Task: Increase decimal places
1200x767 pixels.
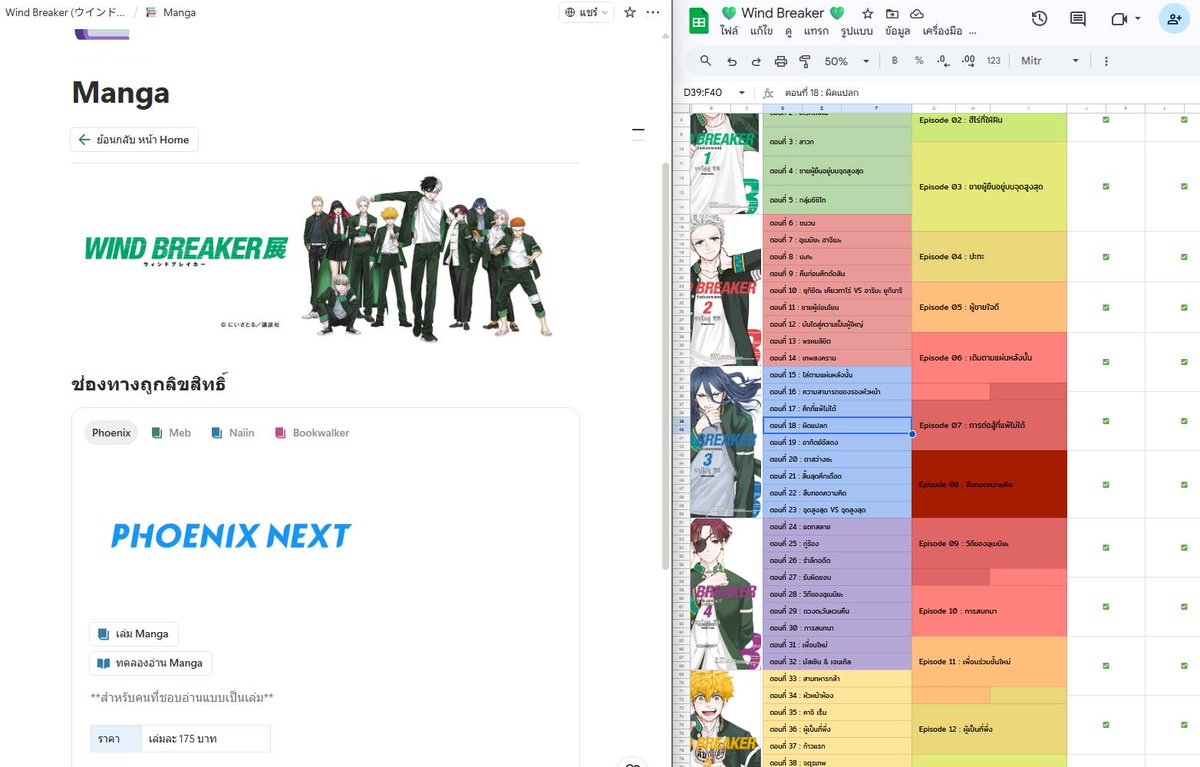Action: [x=968, y=61]
